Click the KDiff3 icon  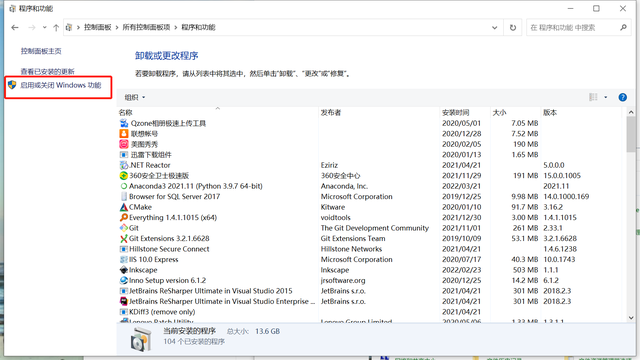click(x=124, y=312)
